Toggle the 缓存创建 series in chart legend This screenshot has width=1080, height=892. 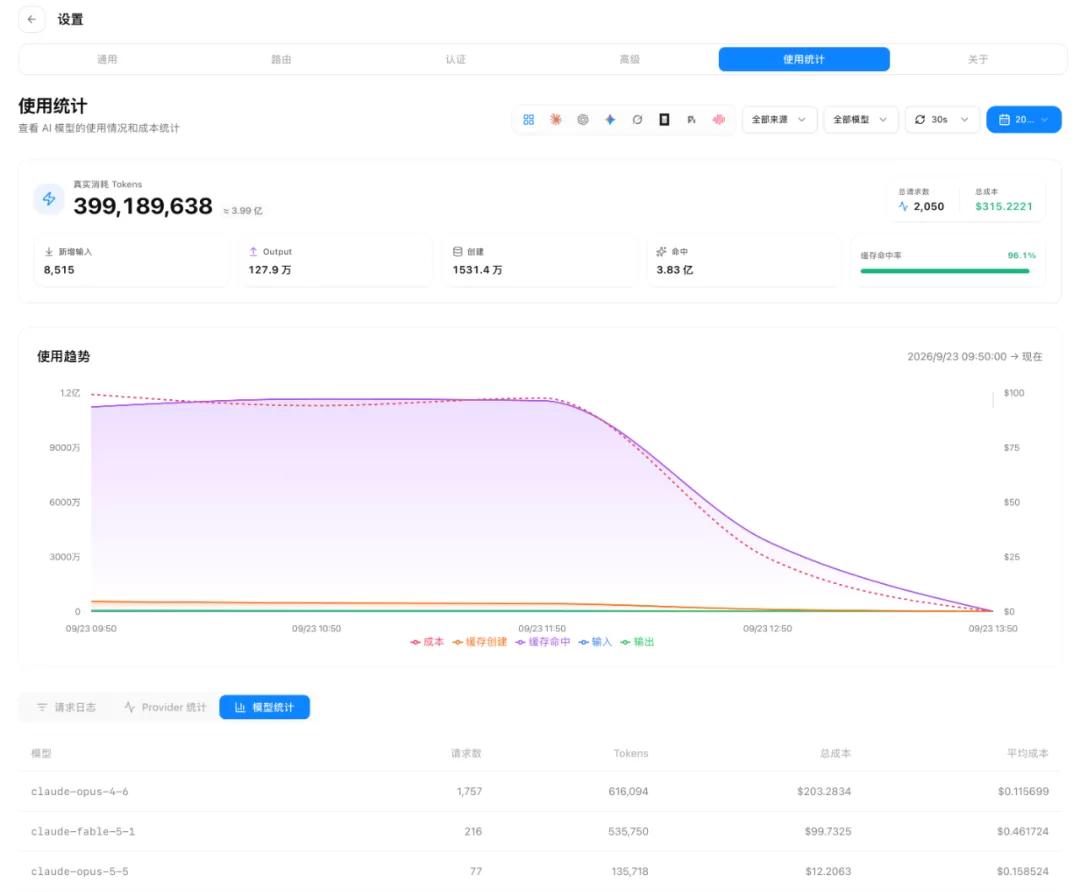479,642
